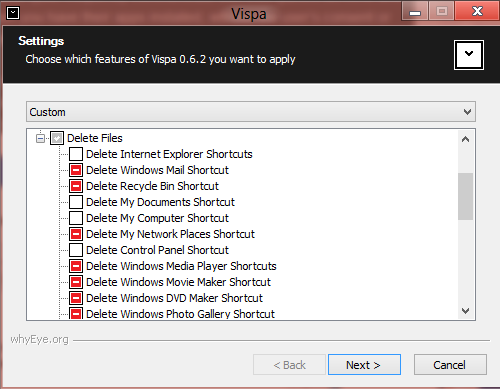Toggle Delete Windows DVD Maker Shortcut checkbox
The width and height of the screenshot is (500, 389).
pyautogui.click(x=76, y=298)
